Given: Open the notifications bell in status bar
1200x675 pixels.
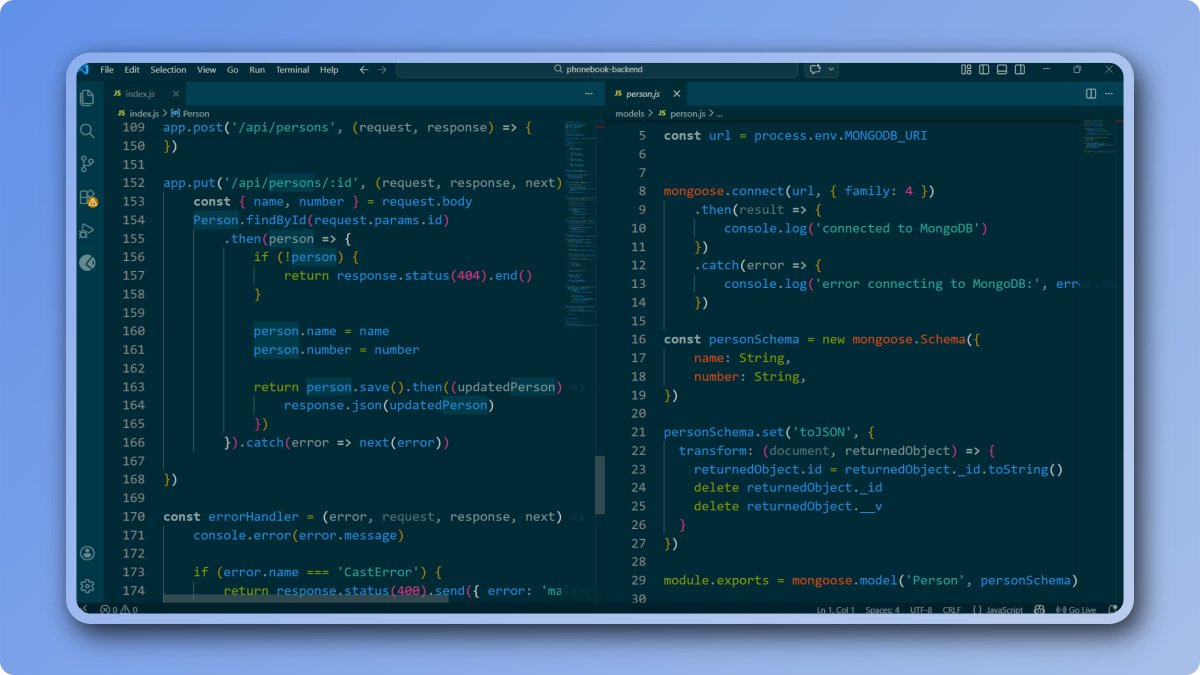Looking at the screenshot, I should click(1113, 609).
